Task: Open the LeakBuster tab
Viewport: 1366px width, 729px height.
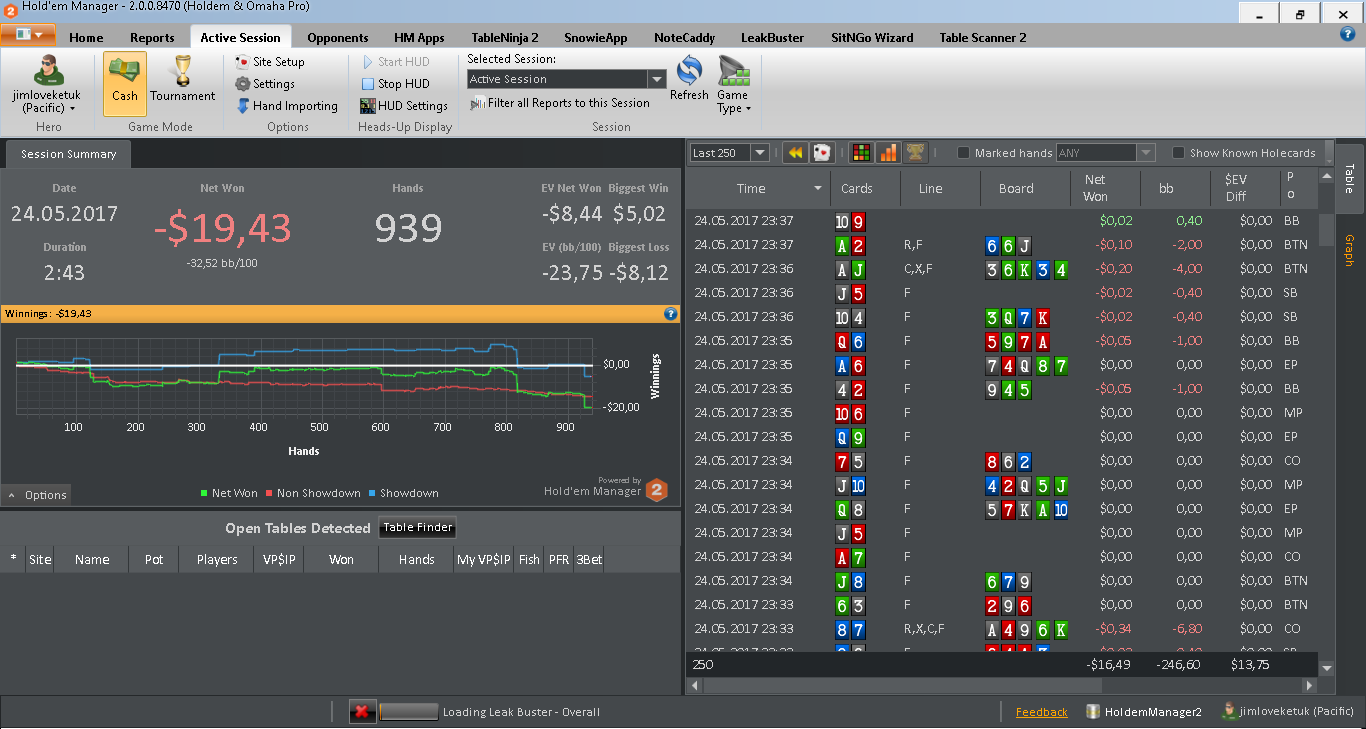Action: pos(772,38)
